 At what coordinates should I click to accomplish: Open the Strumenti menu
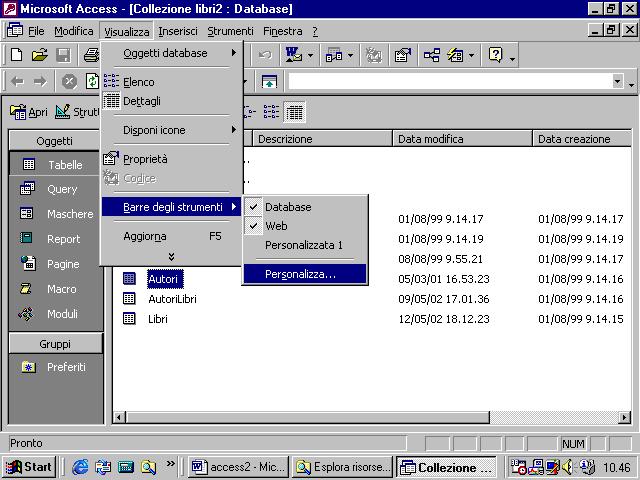pos(230,31)
